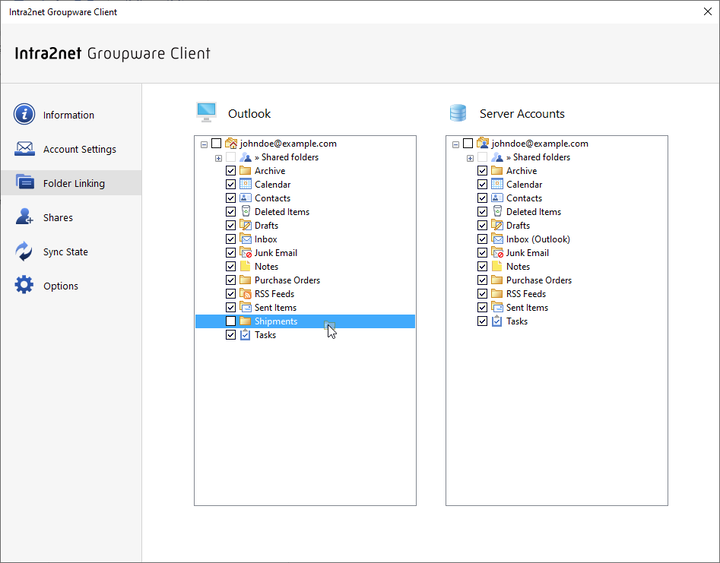Check the Outlook Shipments folder checkbox
Viewport: 720px width, 563px height.
tap(231, 321)
